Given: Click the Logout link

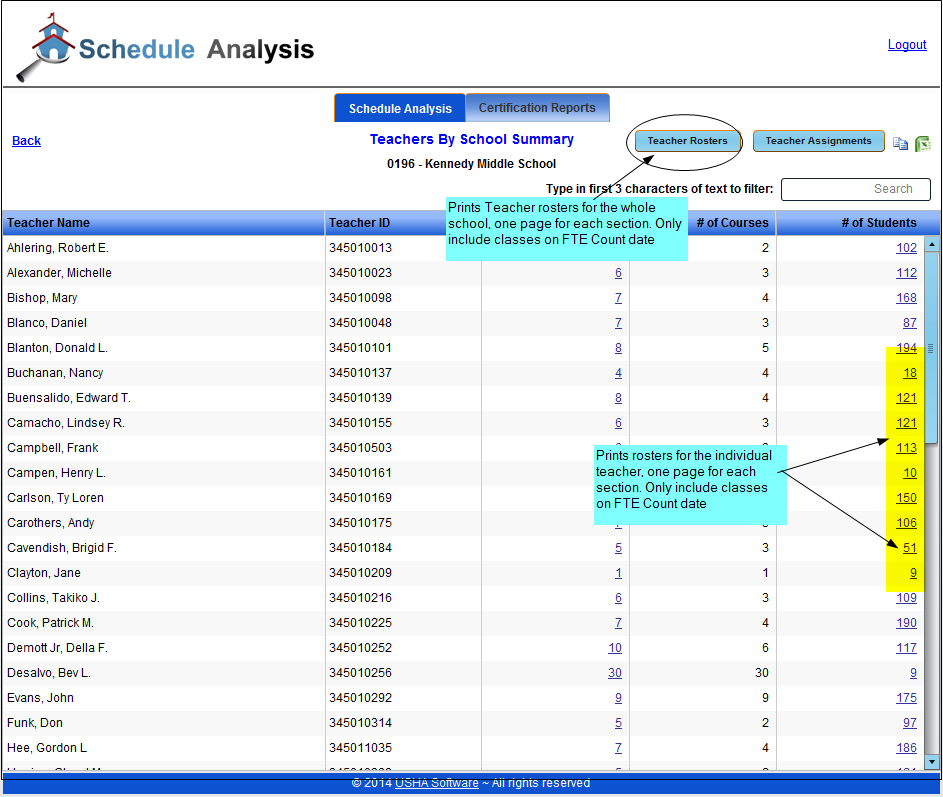Looking at the screenshot, I should (907, 45).
